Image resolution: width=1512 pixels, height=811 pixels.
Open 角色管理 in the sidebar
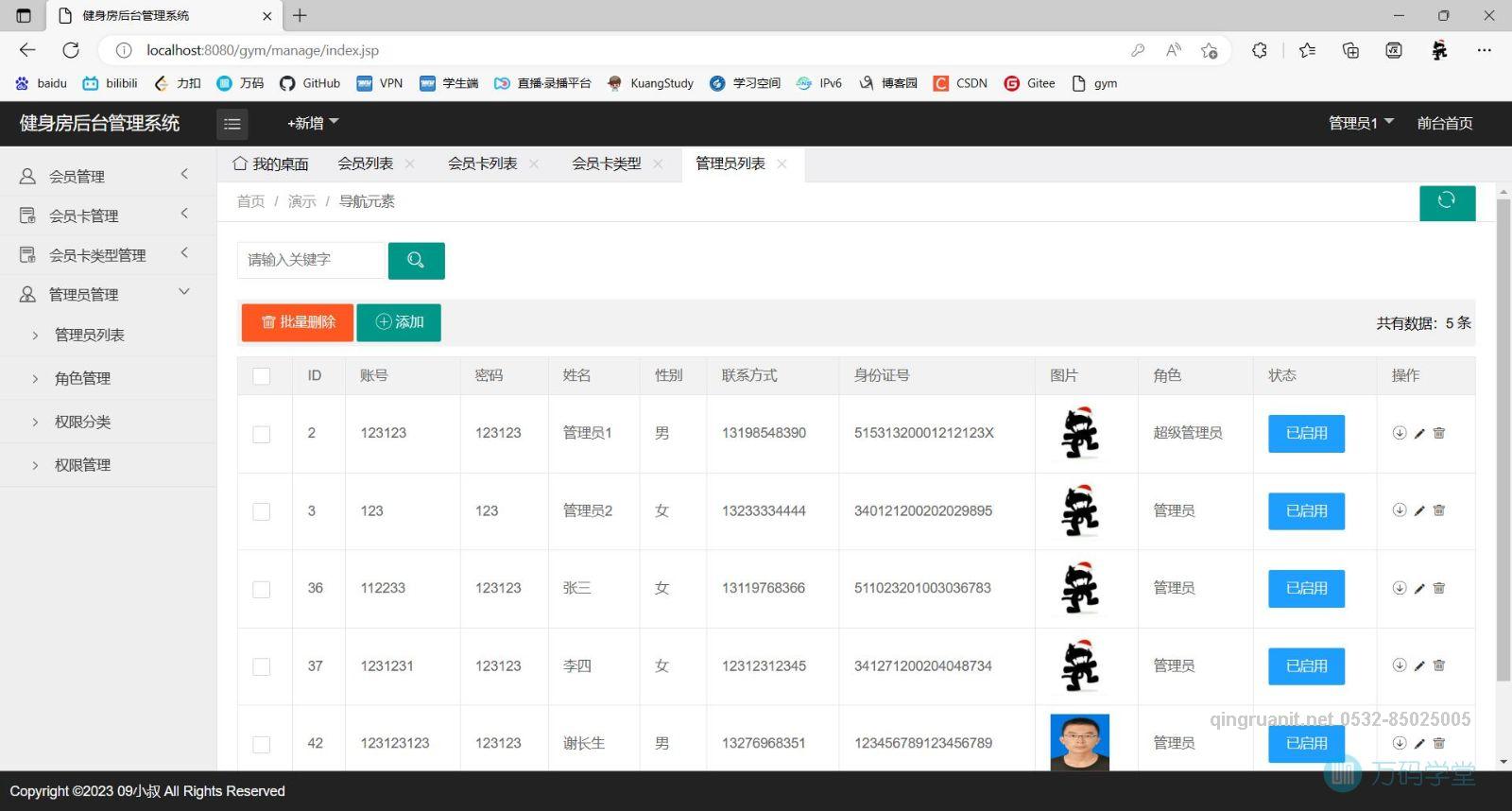(83, 378)
